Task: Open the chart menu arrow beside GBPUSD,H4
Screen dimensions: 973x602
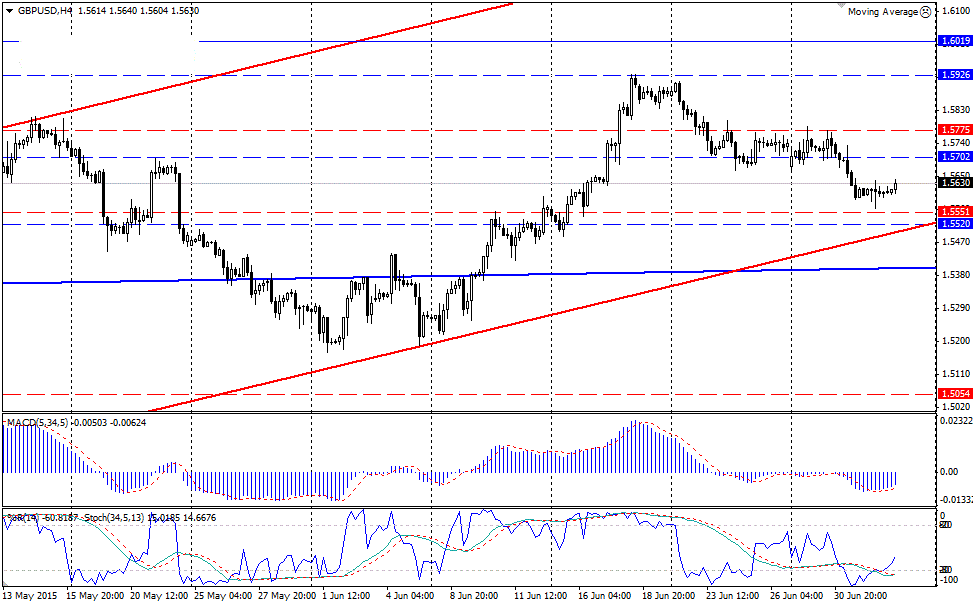Action: [x=9, y=11]
